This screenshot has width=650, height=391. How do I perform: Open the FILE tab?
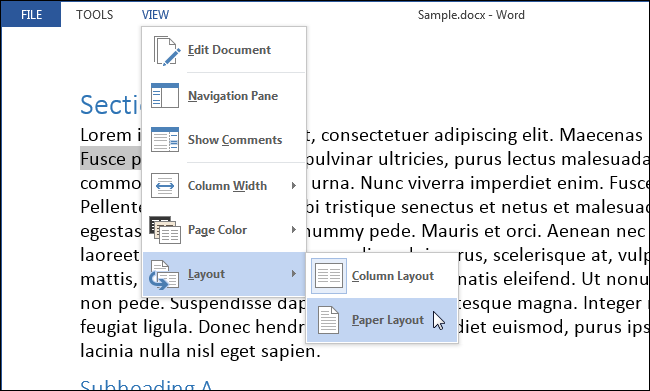pos(31,15)
